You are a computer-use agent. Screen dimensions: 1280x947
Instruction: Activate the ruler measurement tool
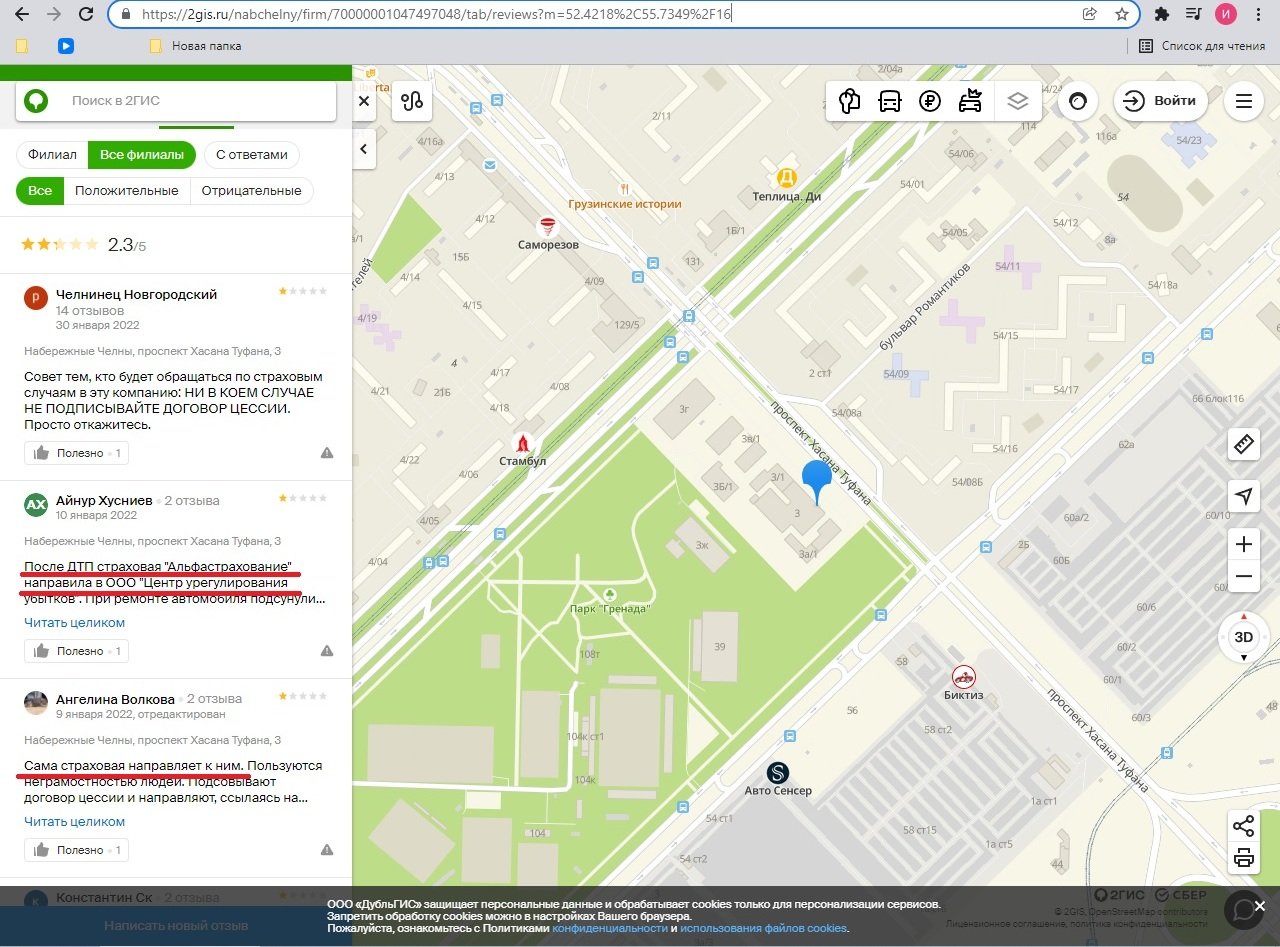pos(1244,444)
